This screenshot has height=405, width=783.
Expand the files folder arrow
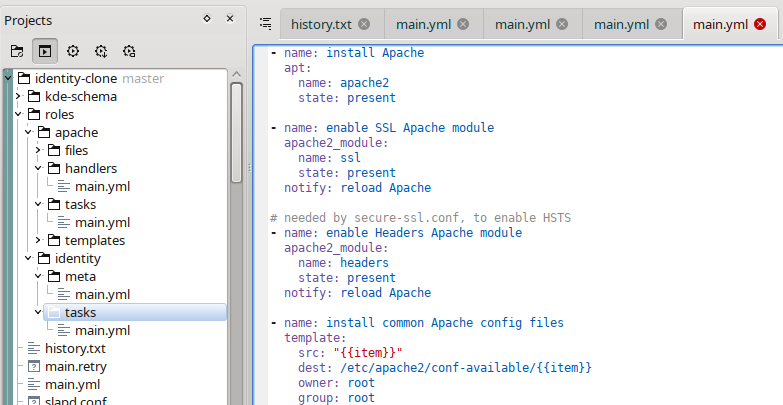click(38, 150)
